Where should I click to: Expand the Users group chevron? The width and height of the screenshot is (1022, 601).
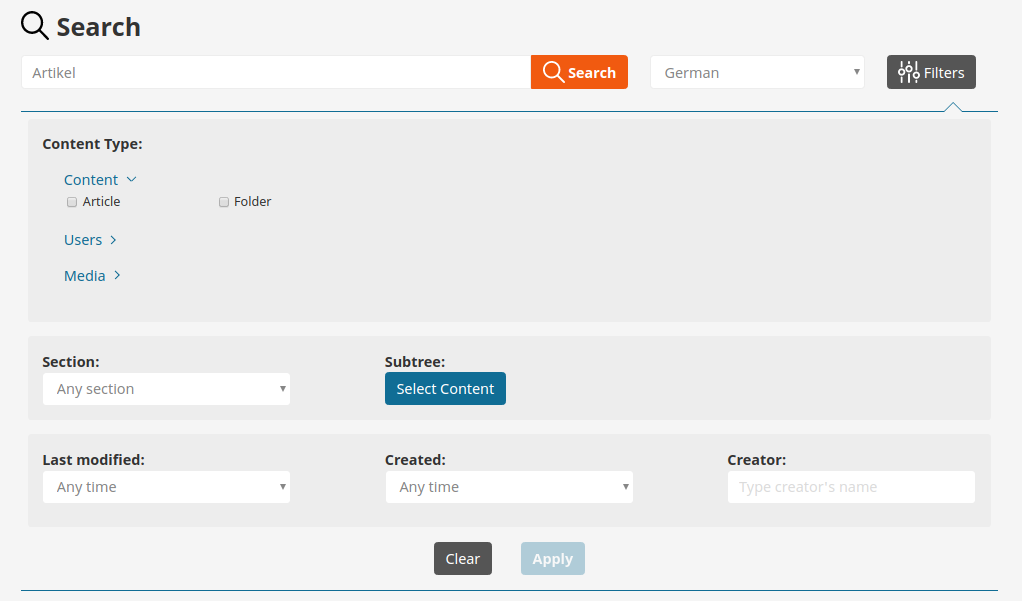(x=113, y=240)
